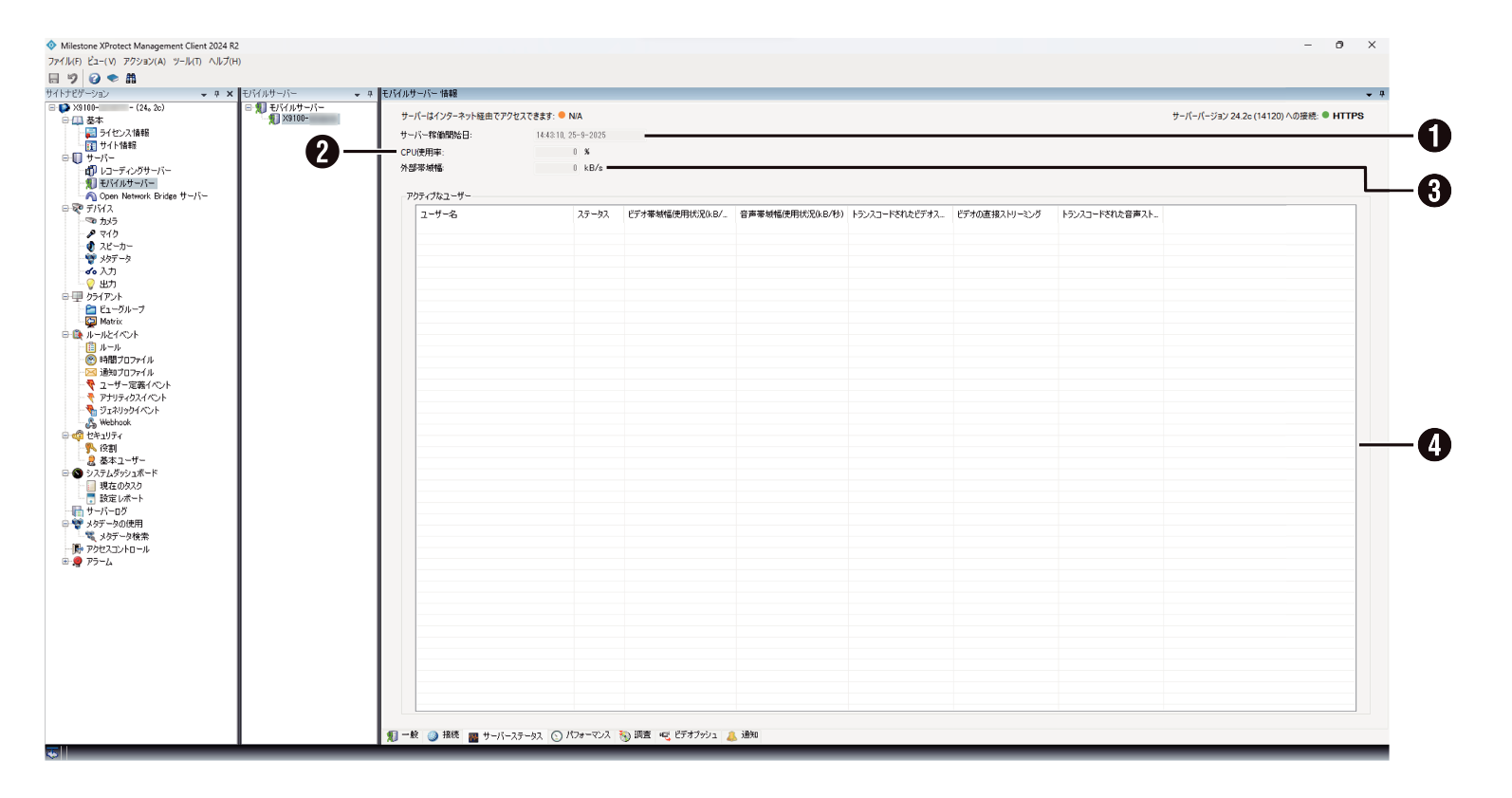Screen dimensions: 1512x798
Task: Click ステータス column header
Action: [x=599, y=214]
